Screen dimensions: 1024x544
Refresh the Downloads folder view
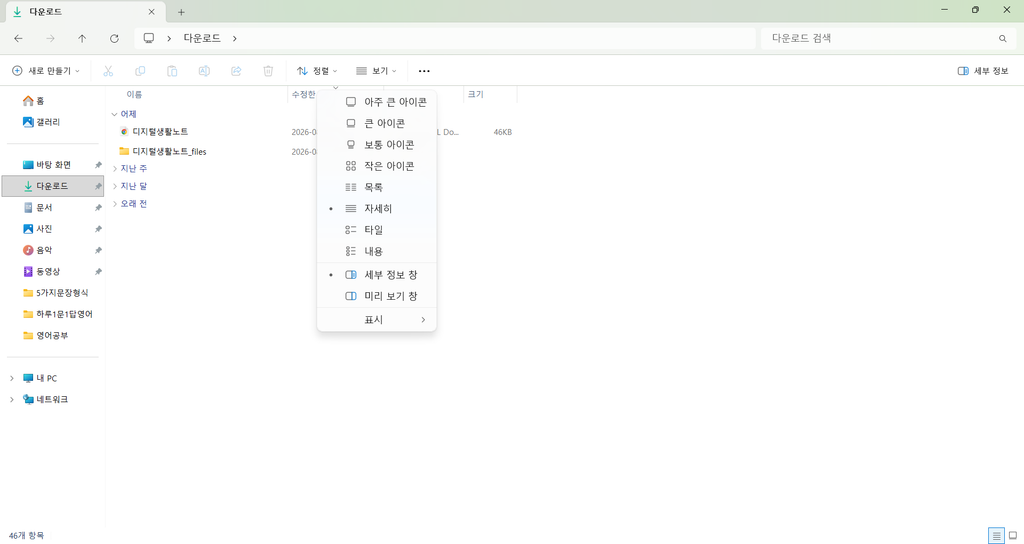click(114, 39)
